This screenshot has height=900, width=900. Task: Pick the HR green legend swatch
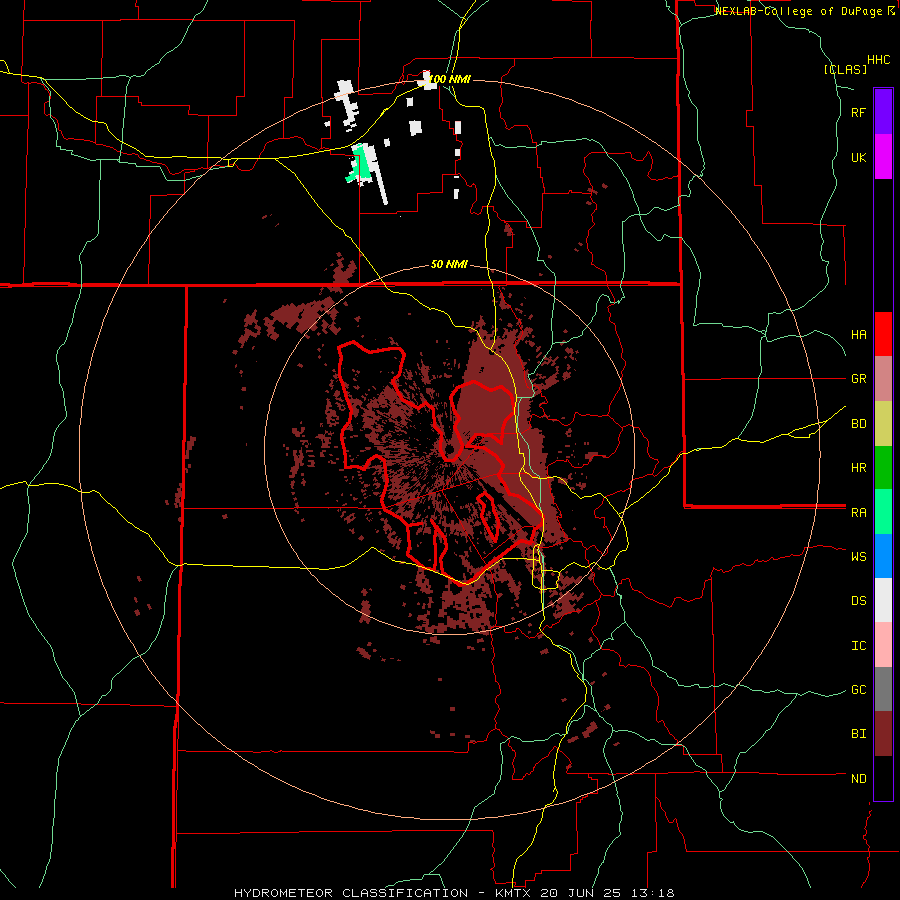[883, 468]
